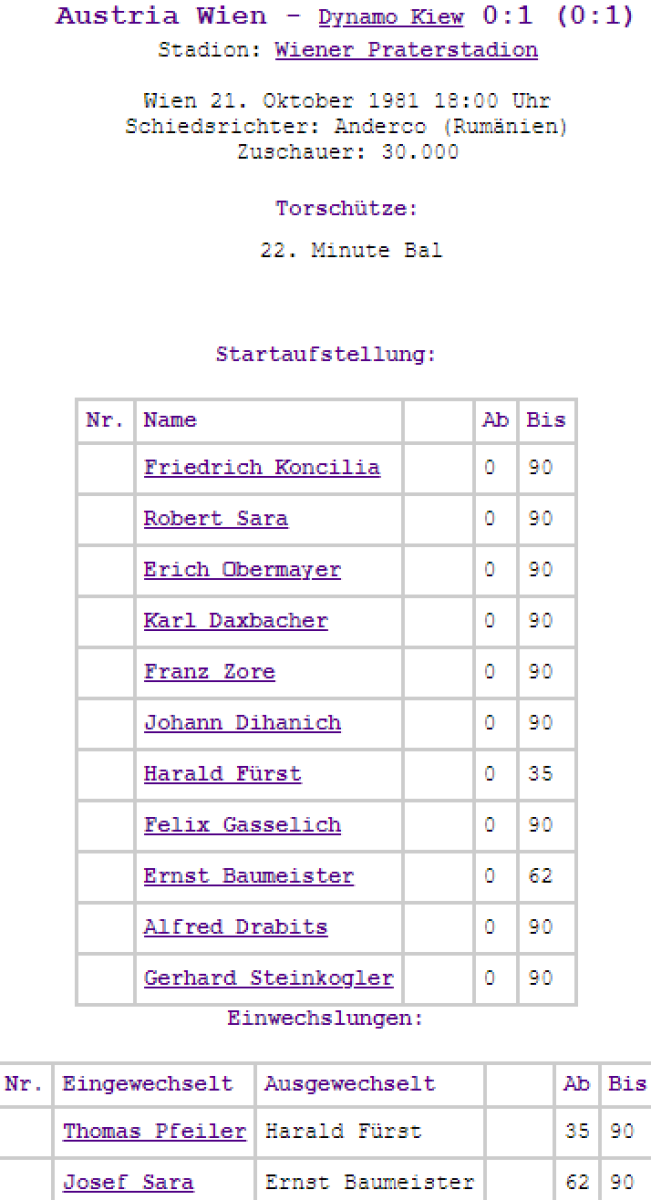
Task: Open Erich Obermayer's profile link
Action: pyautogui.click(x=242, y=569)
